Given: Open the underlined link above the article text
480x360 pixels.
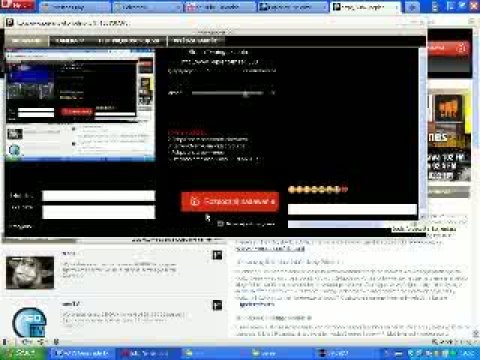Looking at the screenshot, I should tap(270, 249).
